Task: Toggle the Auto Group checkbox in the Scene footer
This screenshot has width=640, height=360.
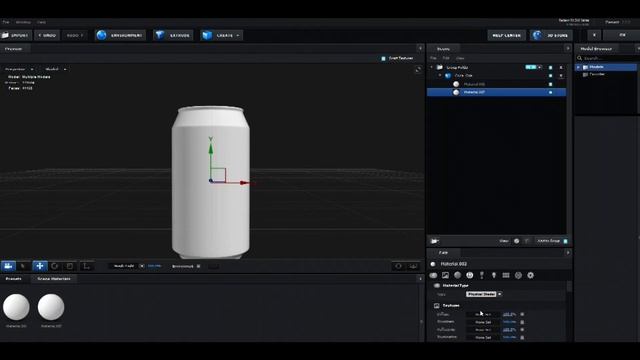Action: pos(565,241)
